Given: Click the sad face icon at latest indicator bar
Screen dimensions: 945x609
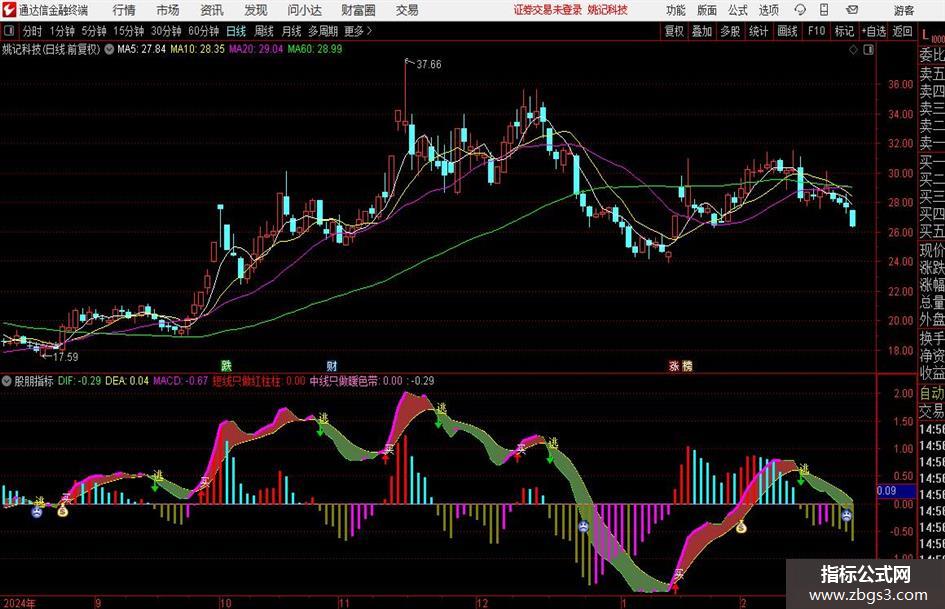Looking at the screenshot, I should click(847, 516).
